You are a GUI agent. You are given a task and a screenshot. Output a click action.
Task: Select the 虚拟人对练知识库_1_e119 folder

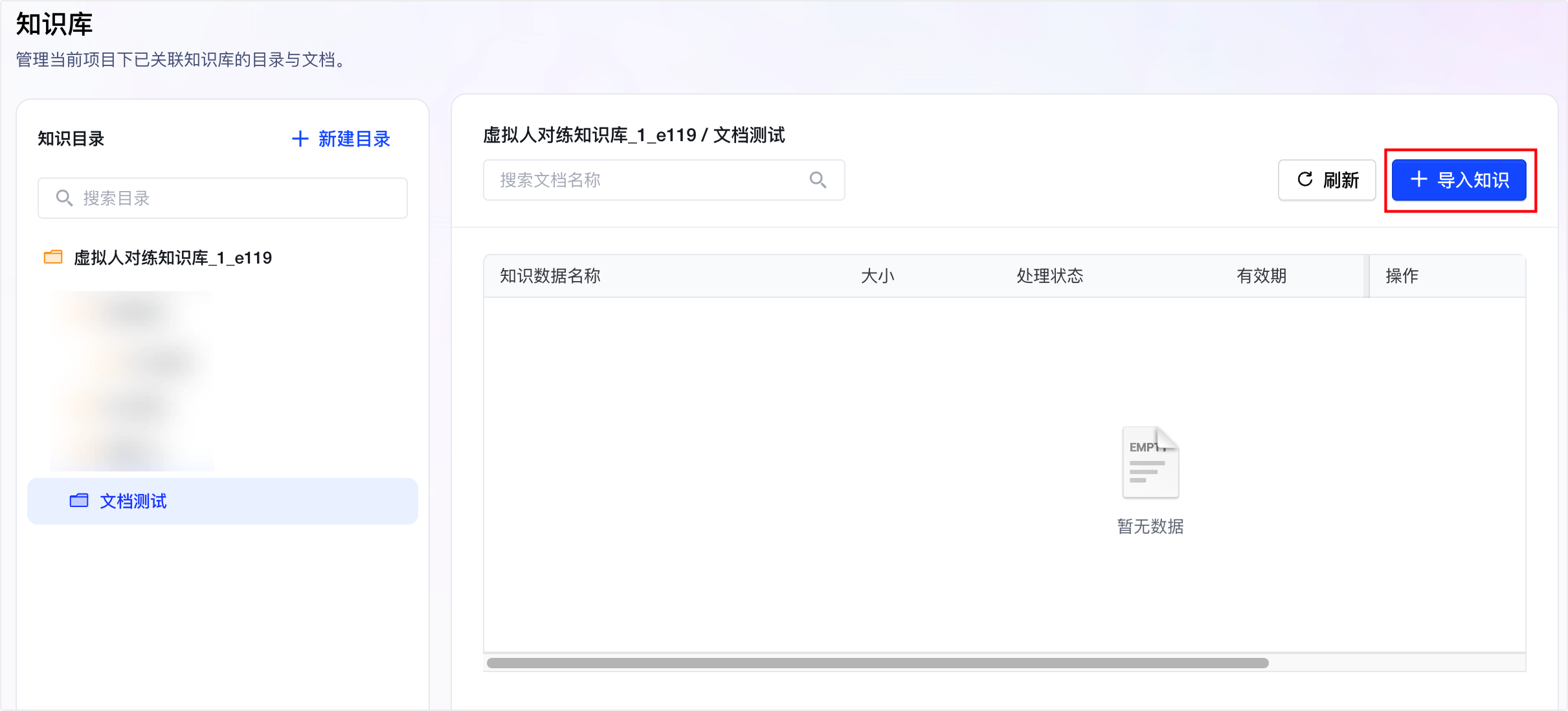[x=172, y=258]
